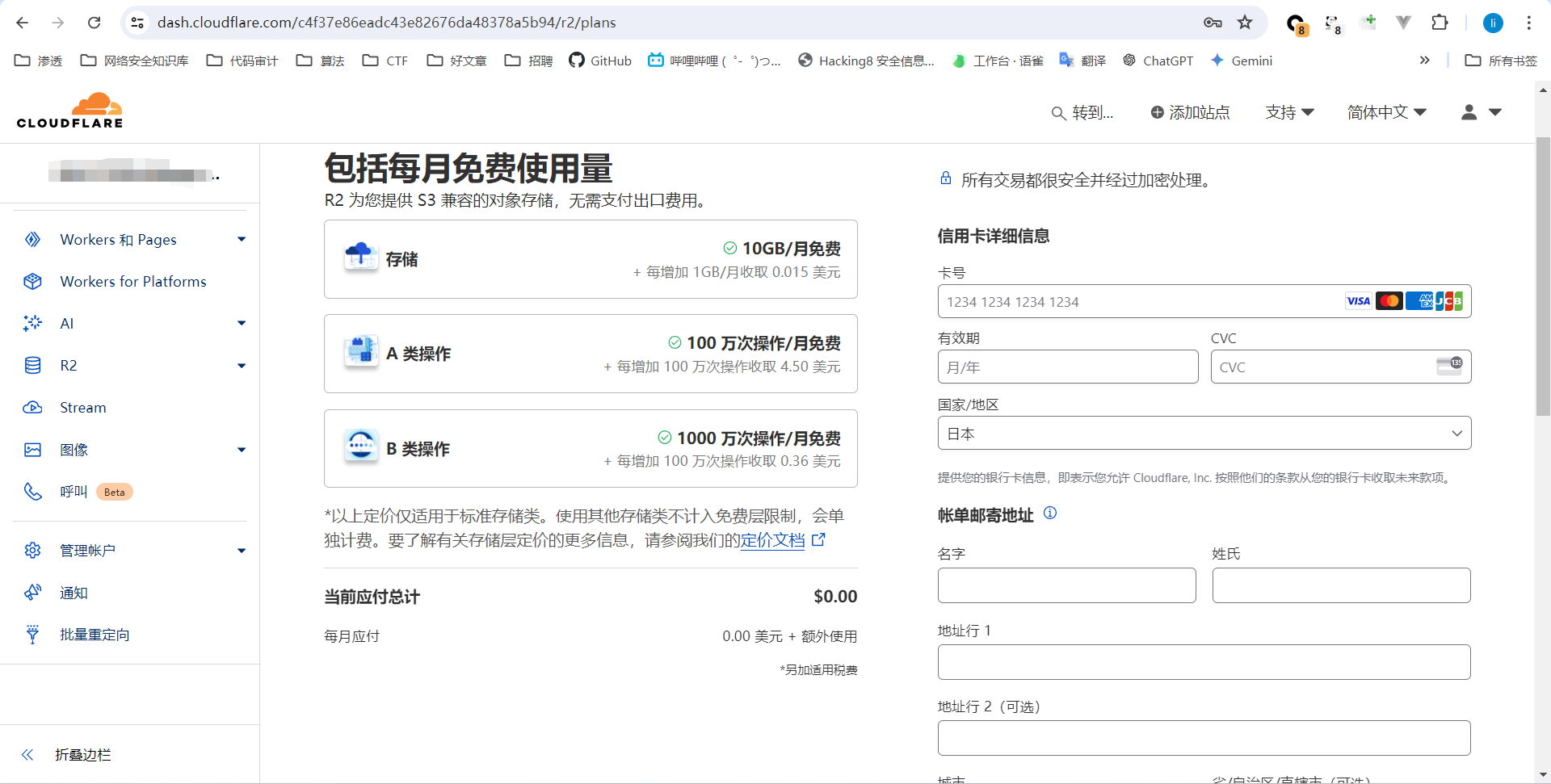Screen dimensions: 1551x784
Task: Open the Gemini bookmark
Action: point(1241,61)
